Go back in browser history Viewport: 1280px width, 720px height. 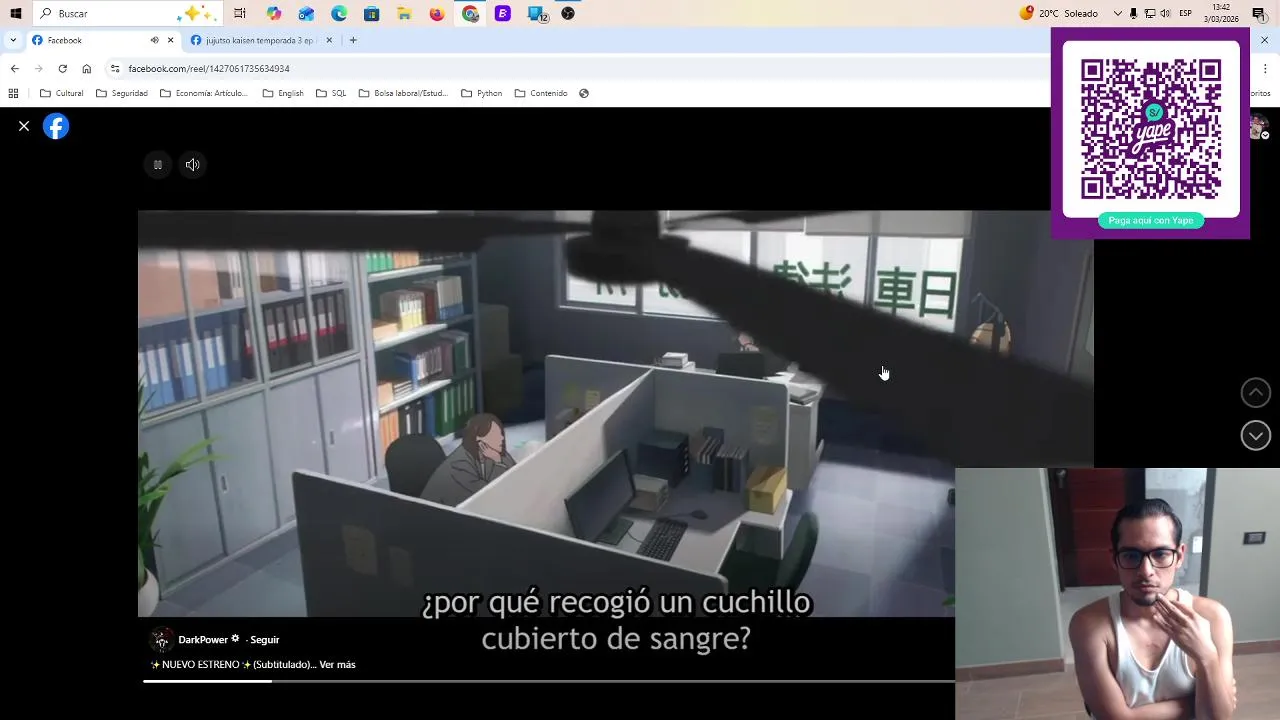pos(14,68)
